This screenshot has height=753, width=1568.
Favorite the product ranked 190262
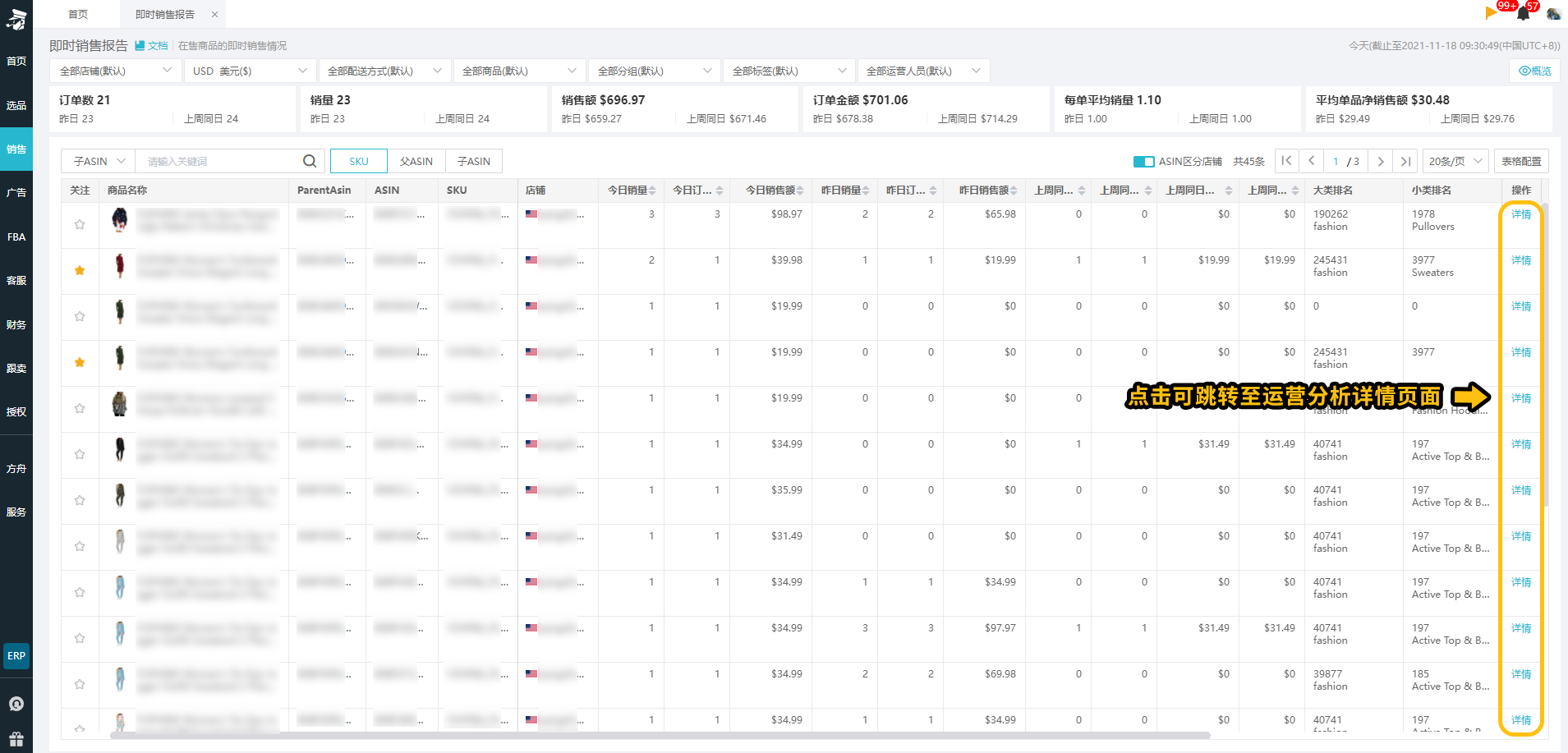(80, 224)
